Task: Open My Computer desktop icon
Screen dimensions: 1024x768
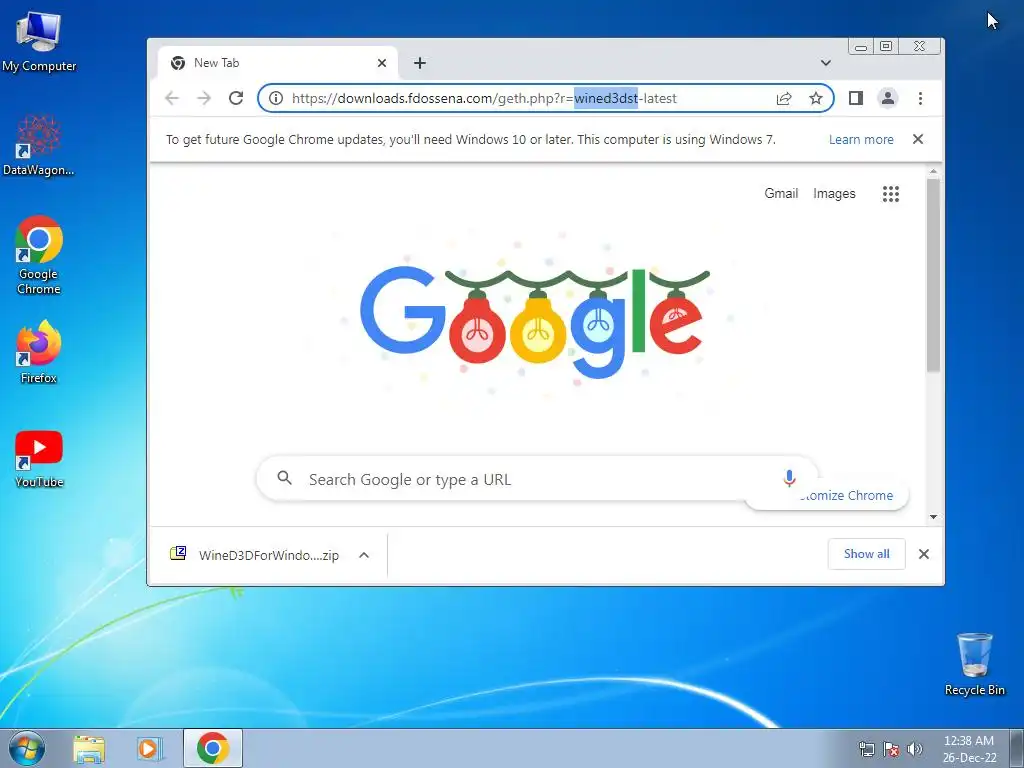Action: (x=39, y=42)
